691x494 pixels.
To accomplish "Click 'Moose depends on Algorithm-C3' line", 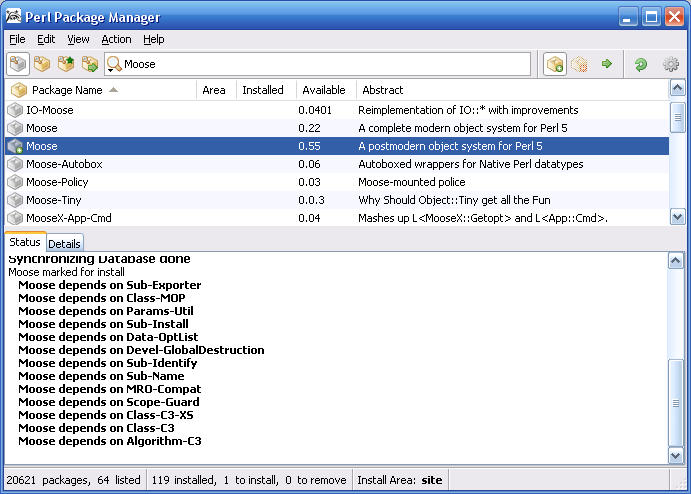I will point(110,441).
